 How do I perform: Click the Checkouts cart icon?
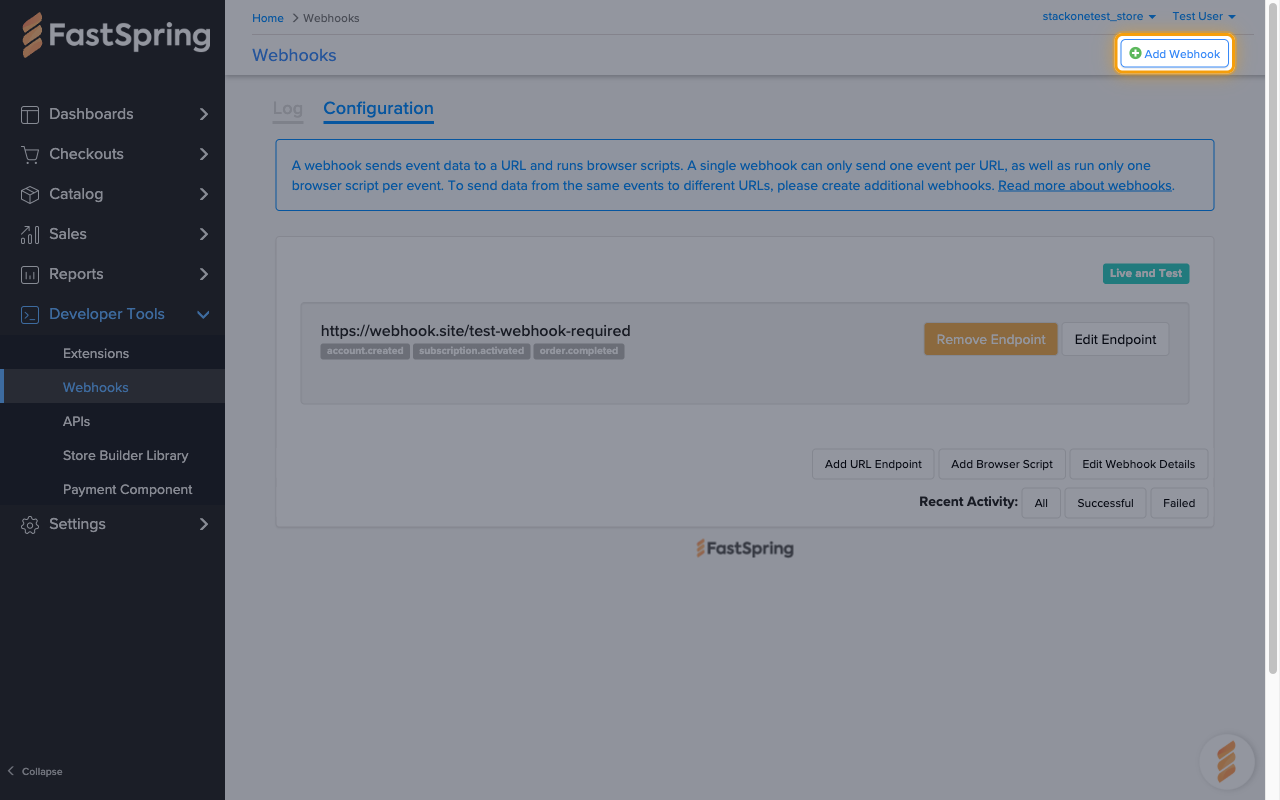[30, 154]
